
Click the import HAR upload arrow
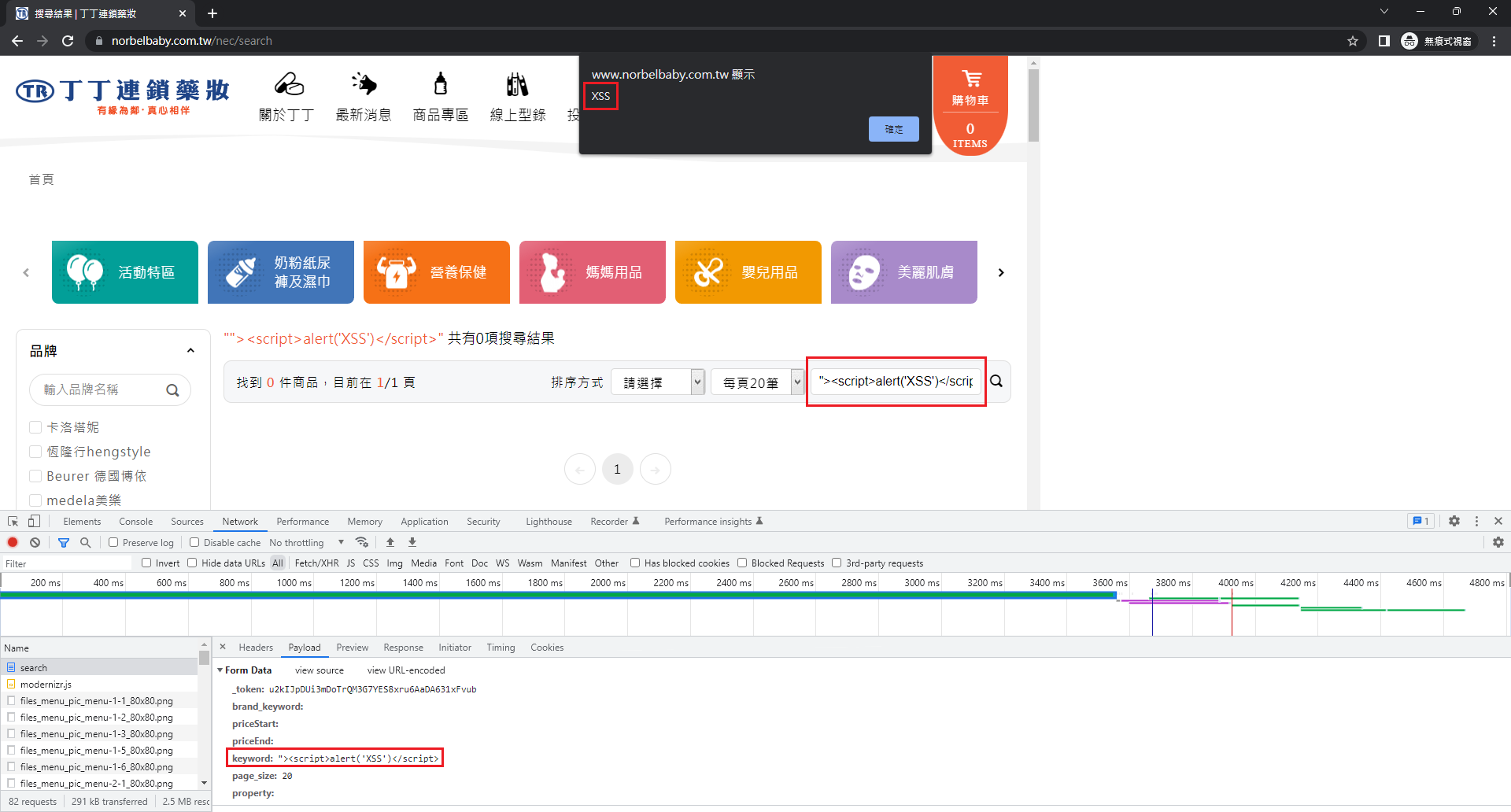[390, 542]
